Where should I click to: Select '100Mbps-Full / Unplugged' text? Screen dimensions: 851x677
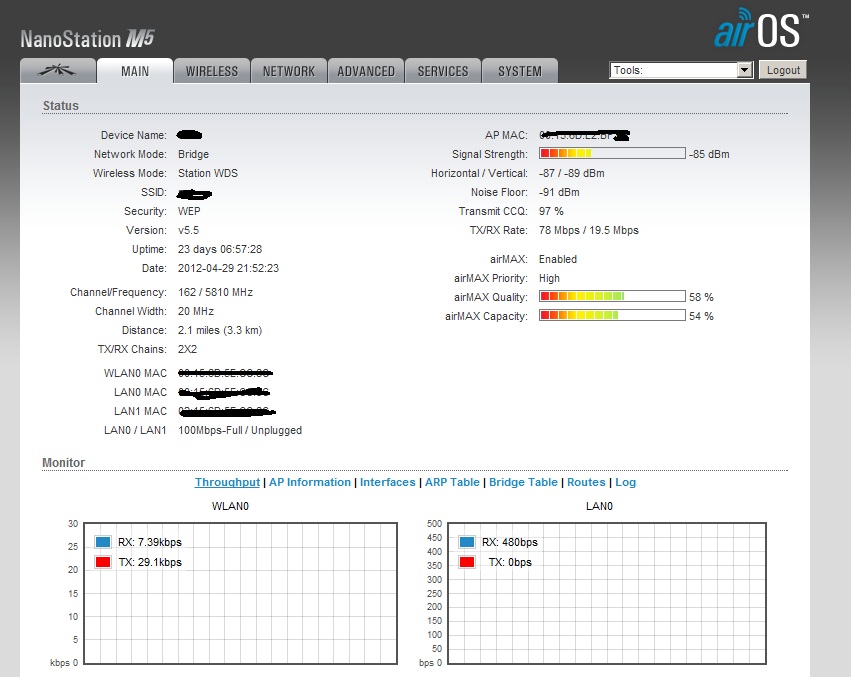click(240, 430)
